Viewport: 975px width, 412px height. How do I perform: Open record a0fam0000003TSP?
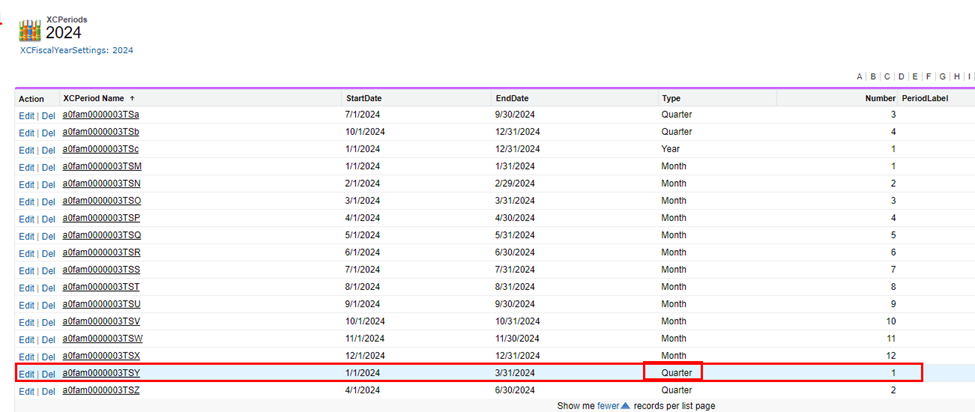[x=102, y=218]
